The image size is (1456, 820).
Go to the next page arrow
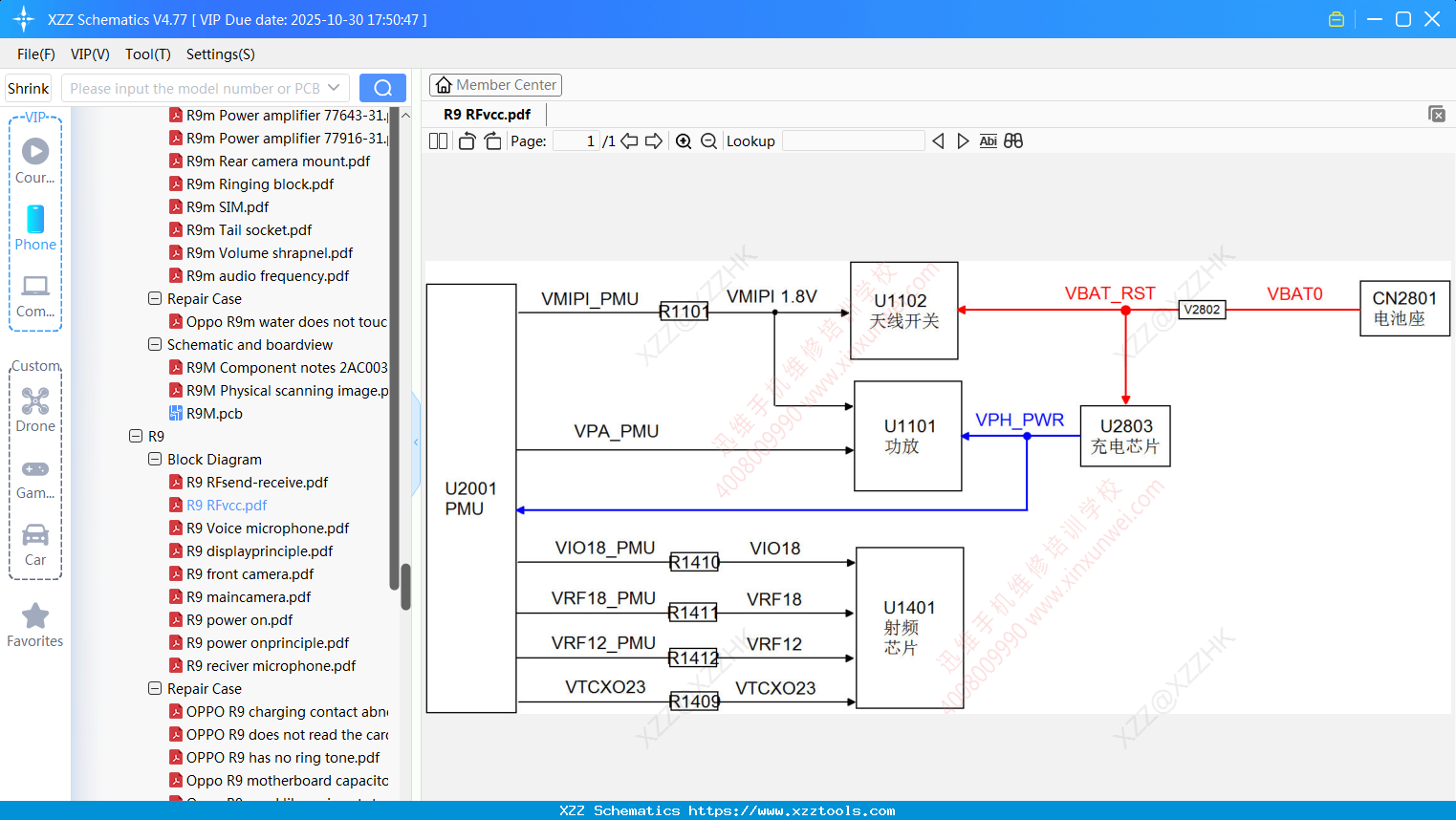click(654, 141)
